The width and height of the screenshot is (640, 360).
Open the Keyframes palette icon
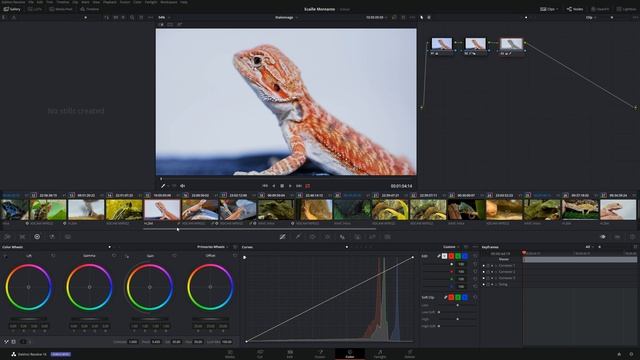tap(603, 237)
